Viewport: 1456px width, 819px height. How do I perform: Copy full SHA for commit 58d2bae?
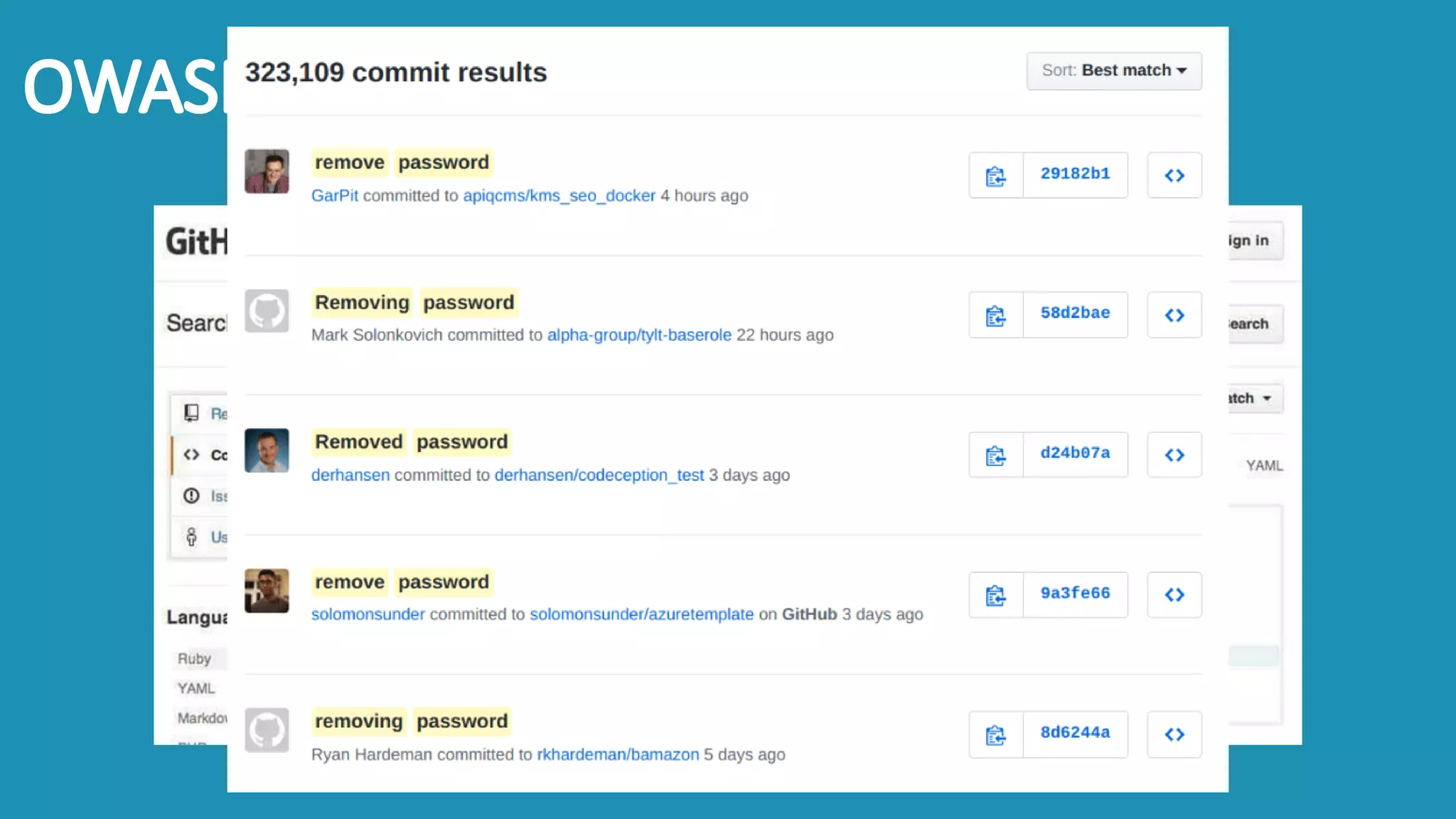995,315
